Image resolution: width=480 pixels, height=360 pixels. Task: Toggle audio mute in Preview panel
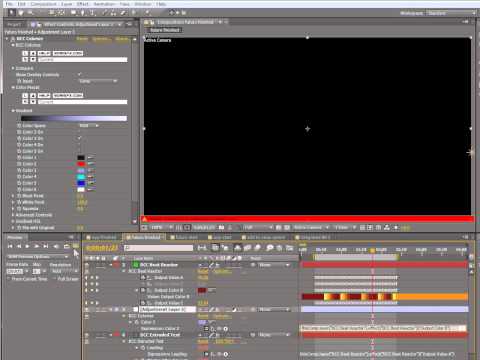tap(56, 246)
